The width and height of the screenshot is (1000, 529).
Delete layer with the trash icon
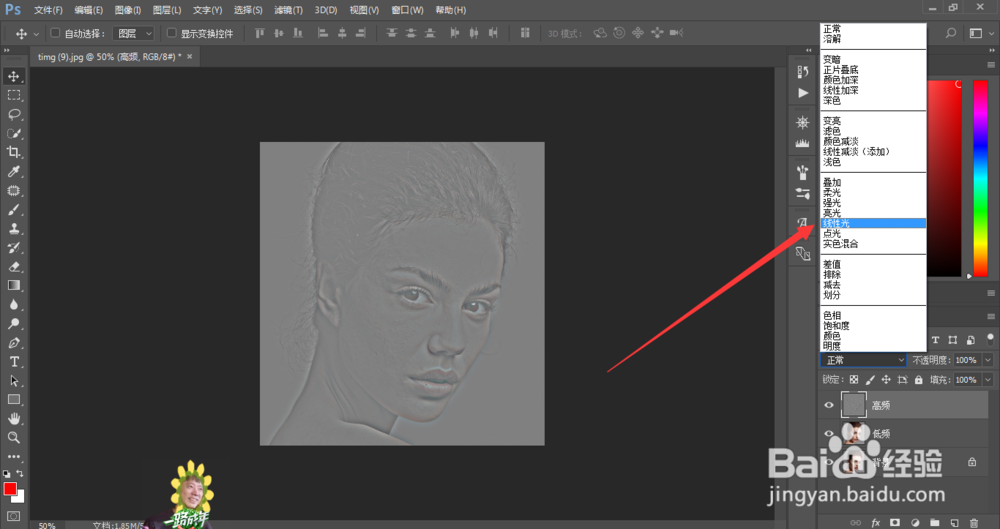(x=974, y=523)
